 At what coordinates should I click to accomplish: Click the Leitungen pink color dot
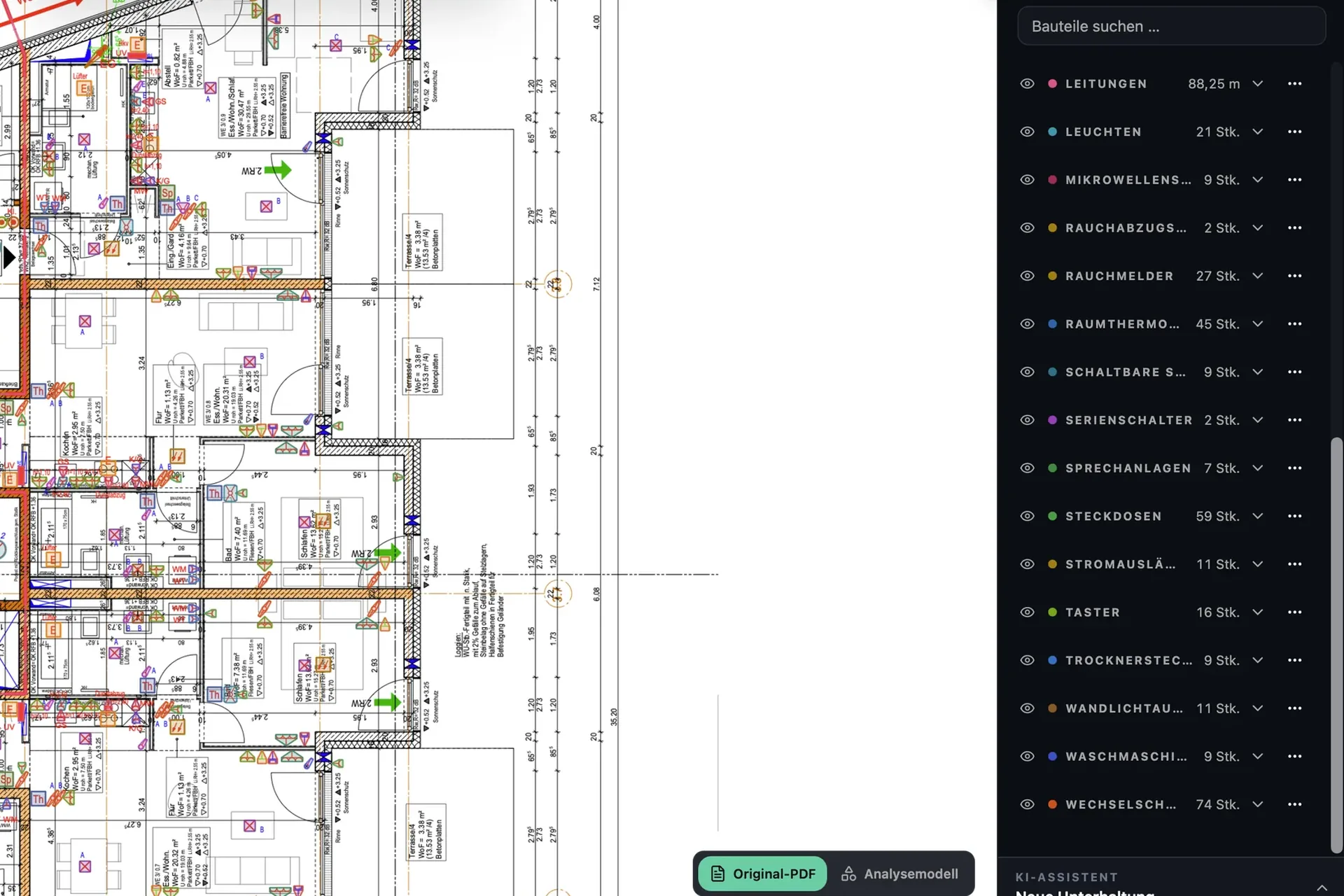(1052, 84)
